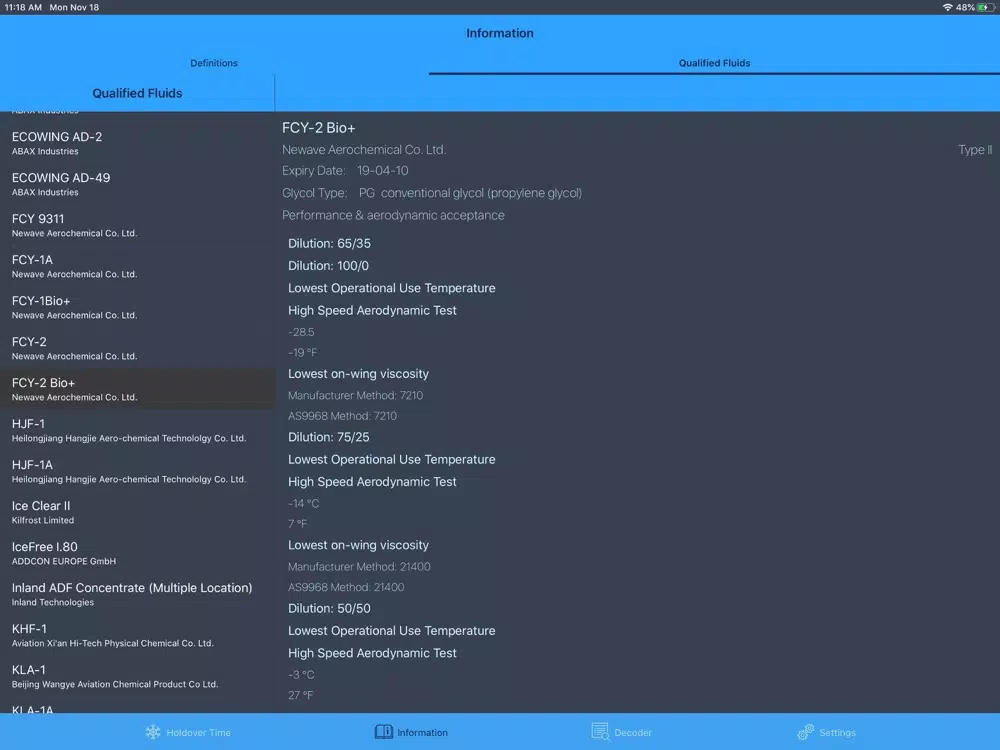Choose FCY-1A from fluid list
This screenshot has width=1000, height=750.
click(x=137, y=266)
